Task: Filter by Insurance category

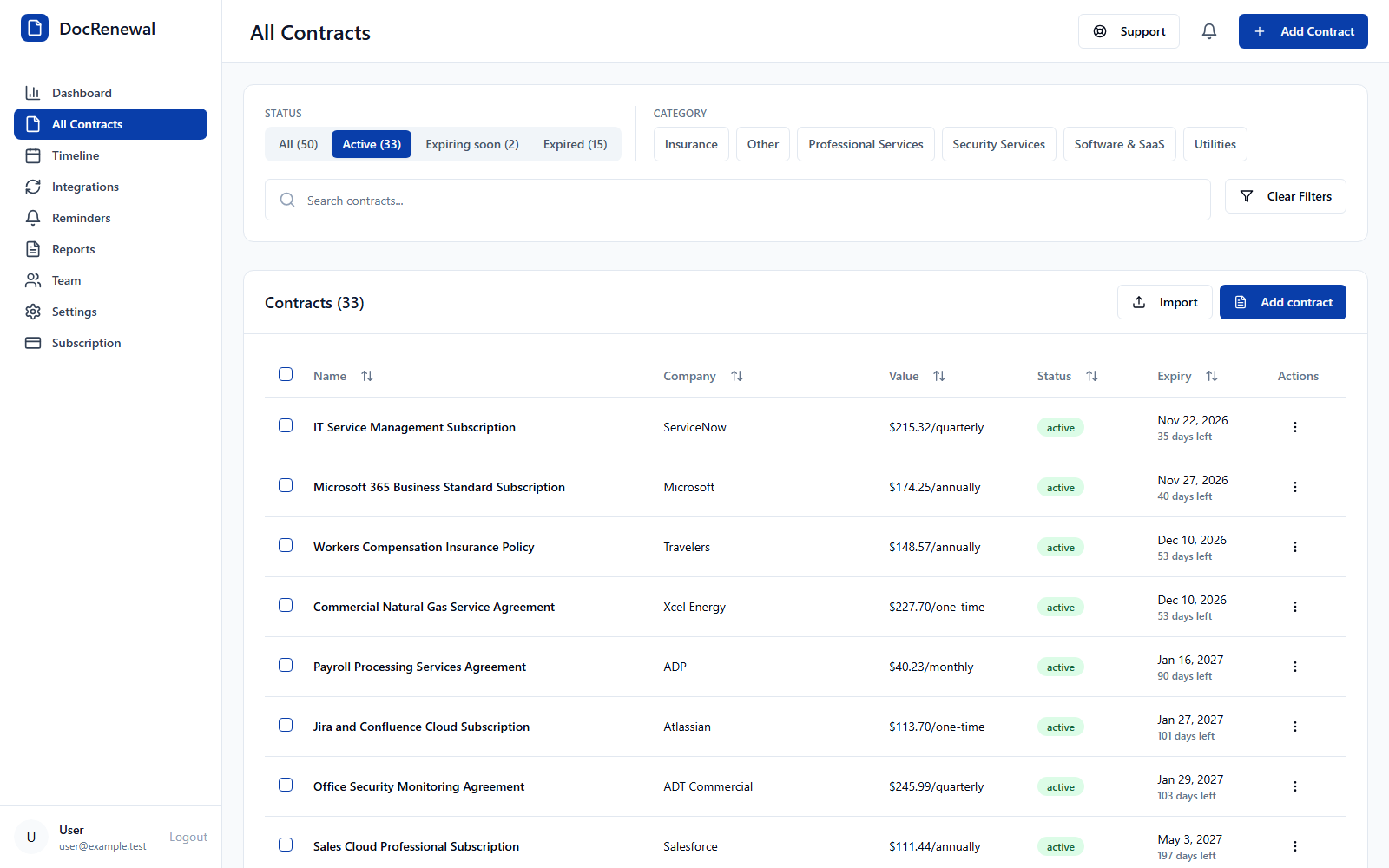Action: pyautogui.click(x=691, y=144)
